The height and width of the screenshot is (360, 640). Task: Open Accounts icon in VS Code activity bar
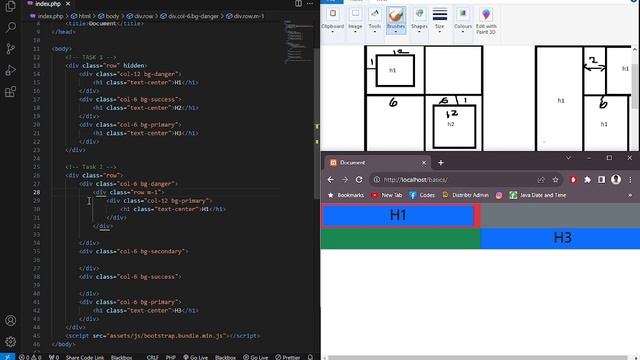tap(11, 320)
